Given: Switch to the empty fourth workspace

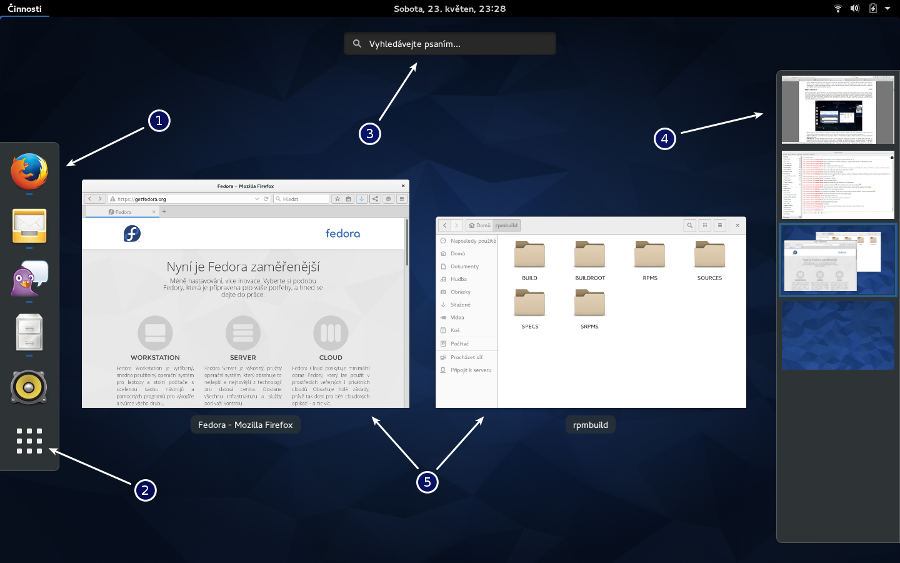Looking at the screenshot, I should [837, 335].
